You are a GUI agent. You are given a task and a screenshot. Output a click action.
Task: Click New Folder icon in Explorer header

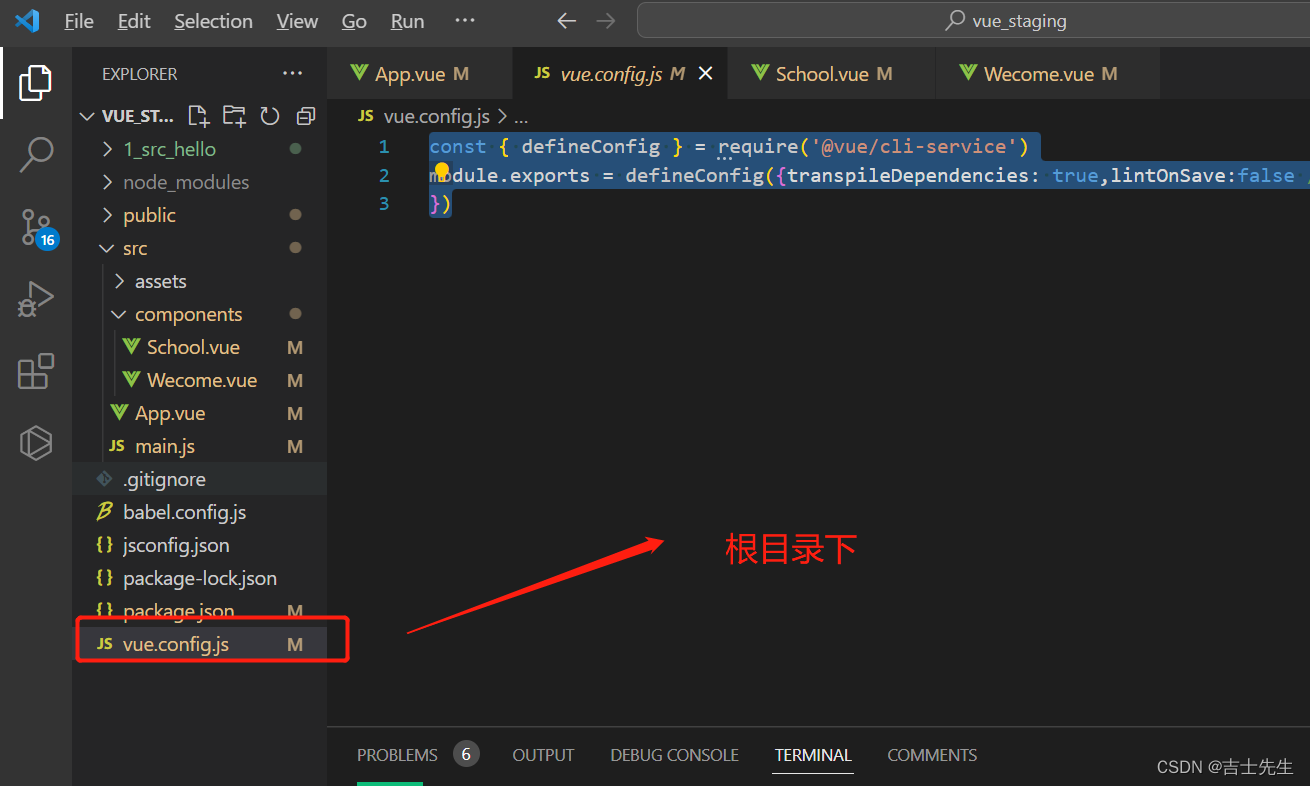234,116
